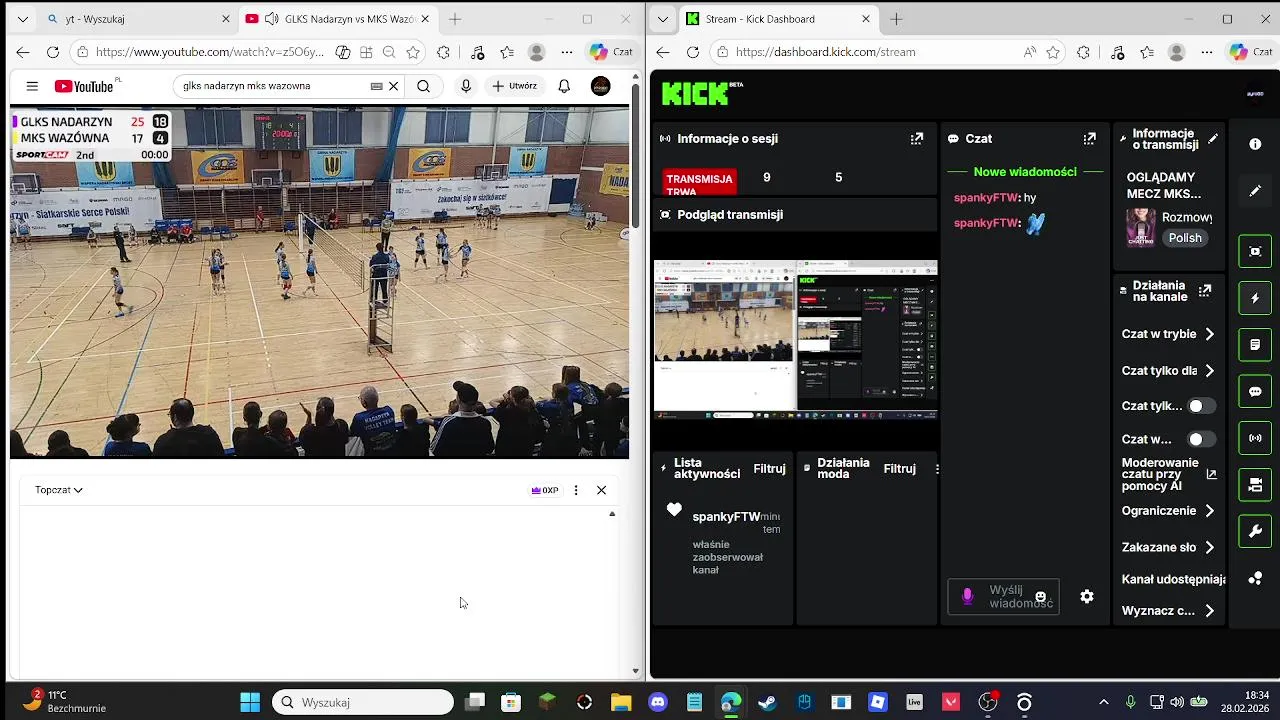This screenshot has height=720, width=1280.
Task: Start YouTube voice search with microphone
Action: coord(465,86)
